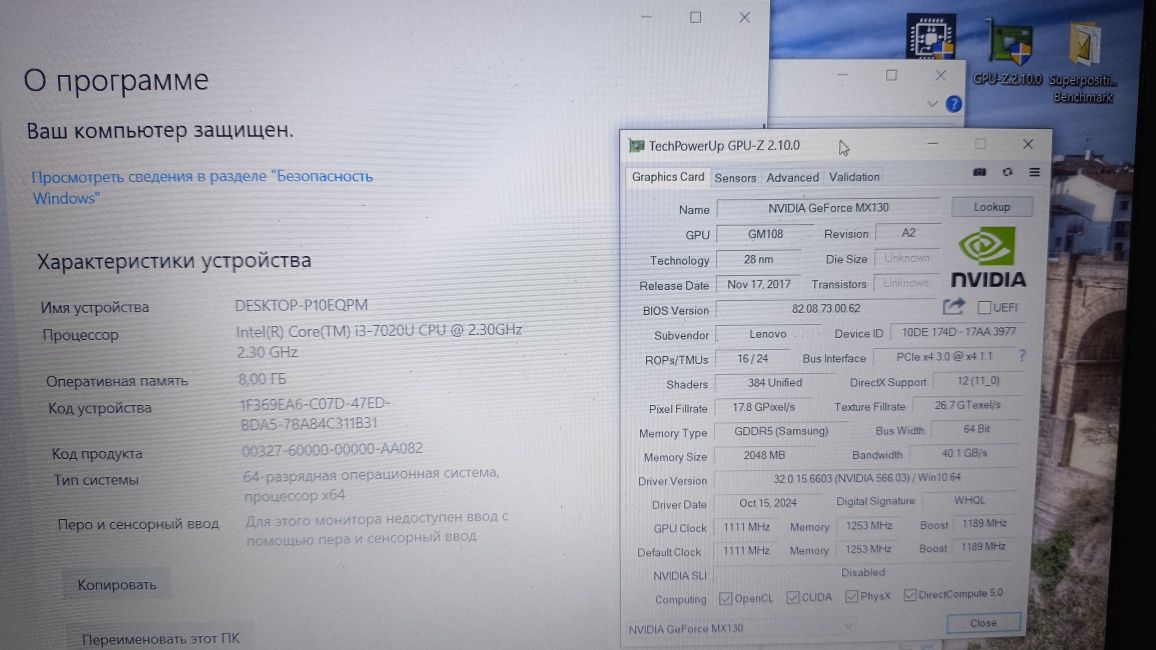
Task: Toggle the OpenCL checkbox
Action: (x=725, y=598)
